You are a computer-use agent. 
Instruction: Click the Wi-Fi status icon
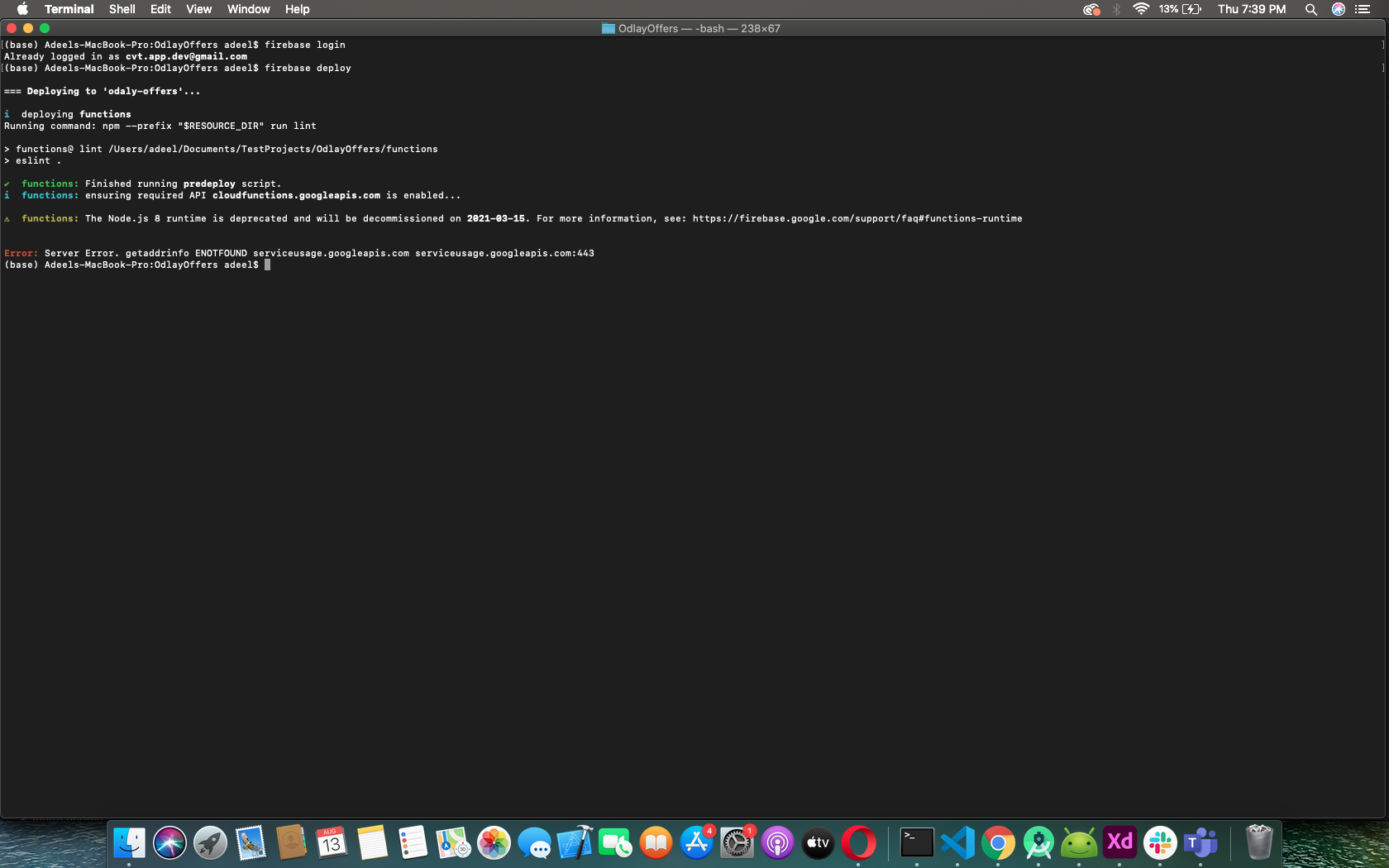(1141, 9)
